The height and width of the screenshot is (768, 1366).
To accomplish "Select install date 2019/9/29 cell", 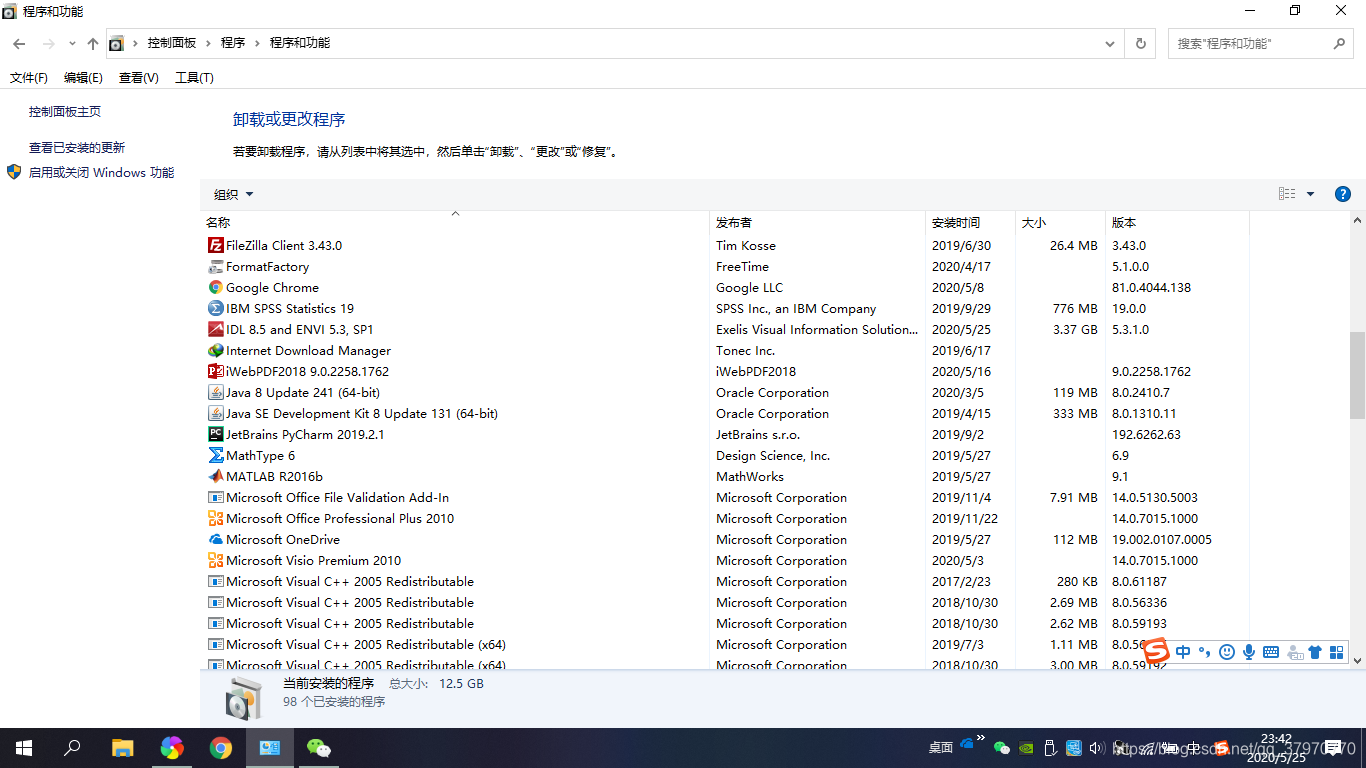I will 962,308.
